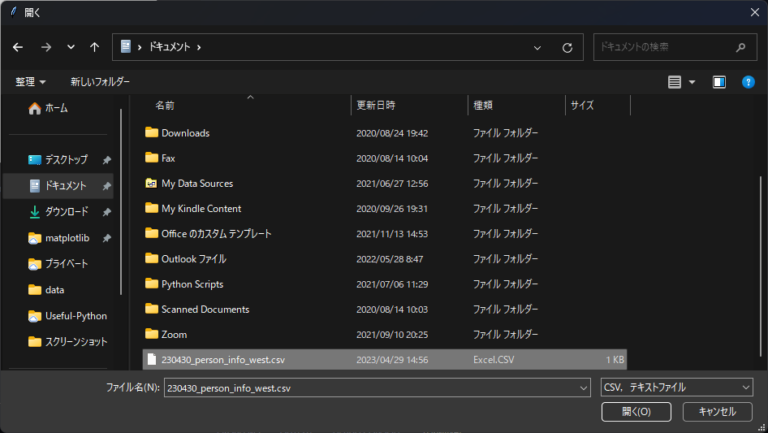Confirm with the 開く(O) button
The height and width of the screenshot is (433, 768).
[x=636, y=412]
